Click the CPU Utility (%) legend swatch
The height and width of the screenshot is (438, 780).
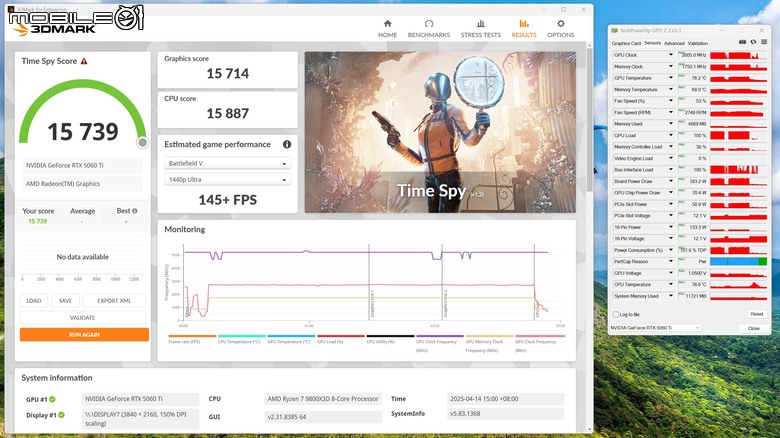coord(390,336)
